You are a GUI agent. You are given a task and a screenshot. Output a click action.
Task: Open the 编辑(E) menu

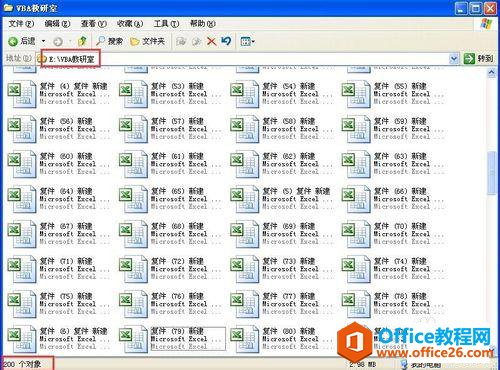click(57, 24)
